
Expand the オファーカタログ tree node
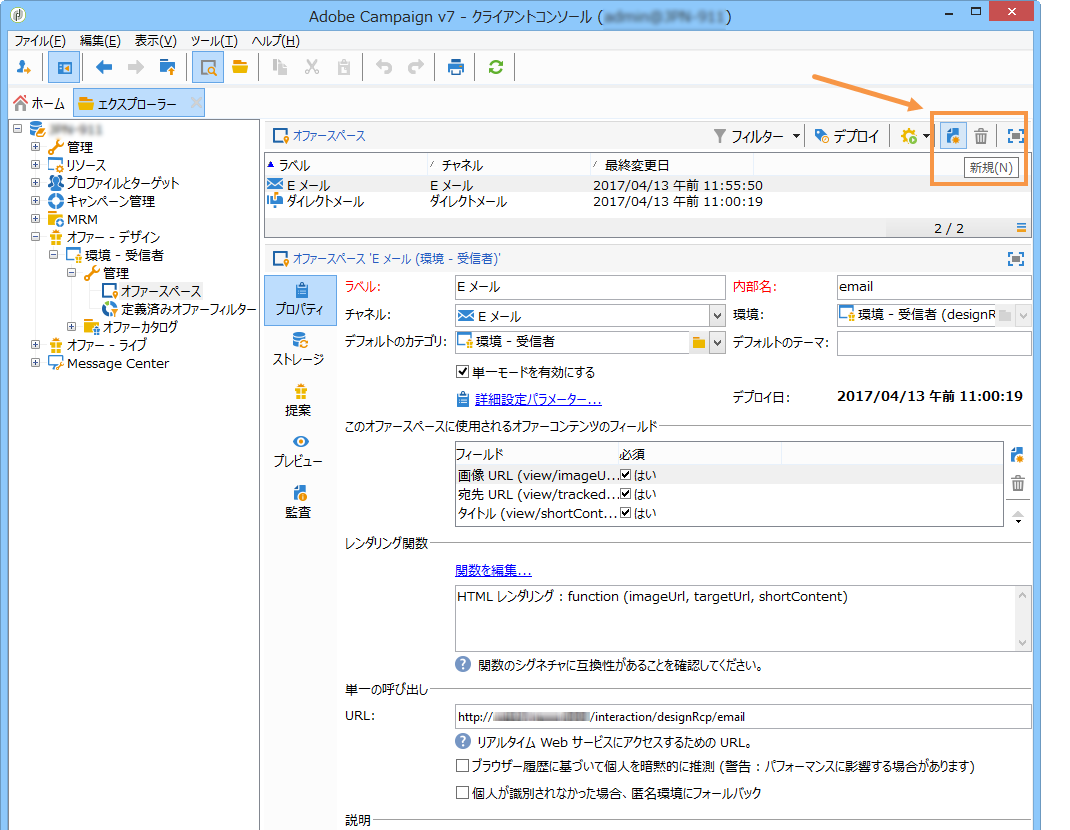click(x=71, y=326)
